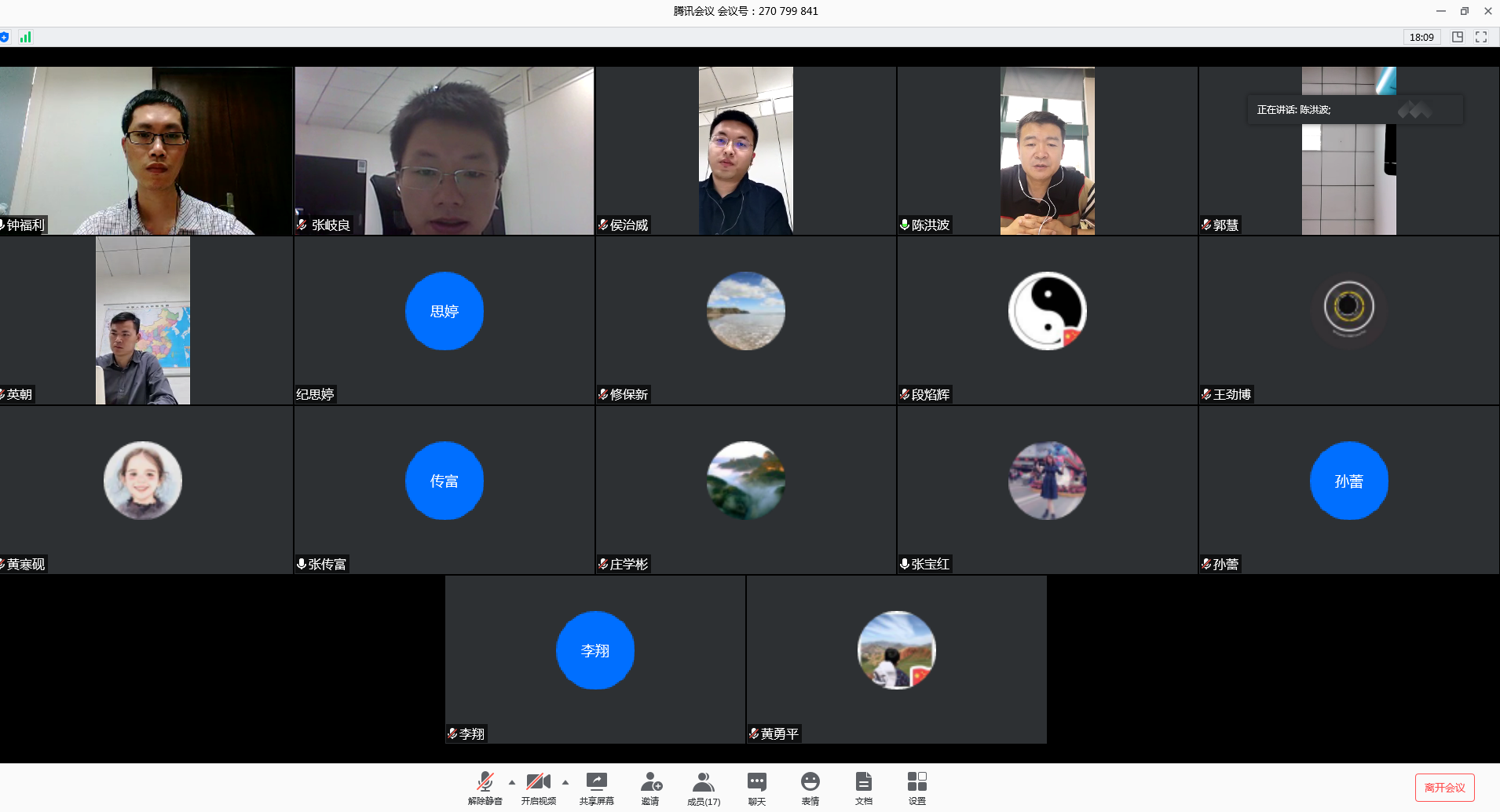Leave the meeting via 离开会议 button

coord(1445,787)
